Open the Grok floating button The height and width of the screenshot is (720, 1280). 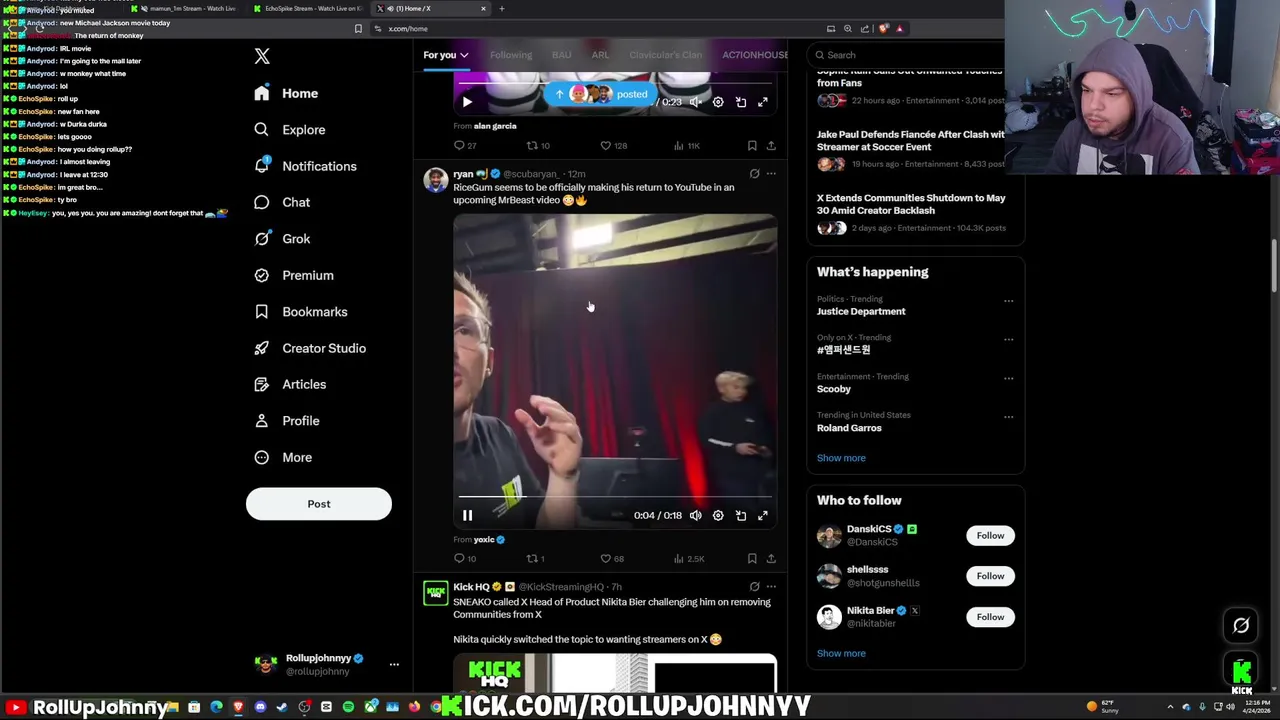point(1241,626)
